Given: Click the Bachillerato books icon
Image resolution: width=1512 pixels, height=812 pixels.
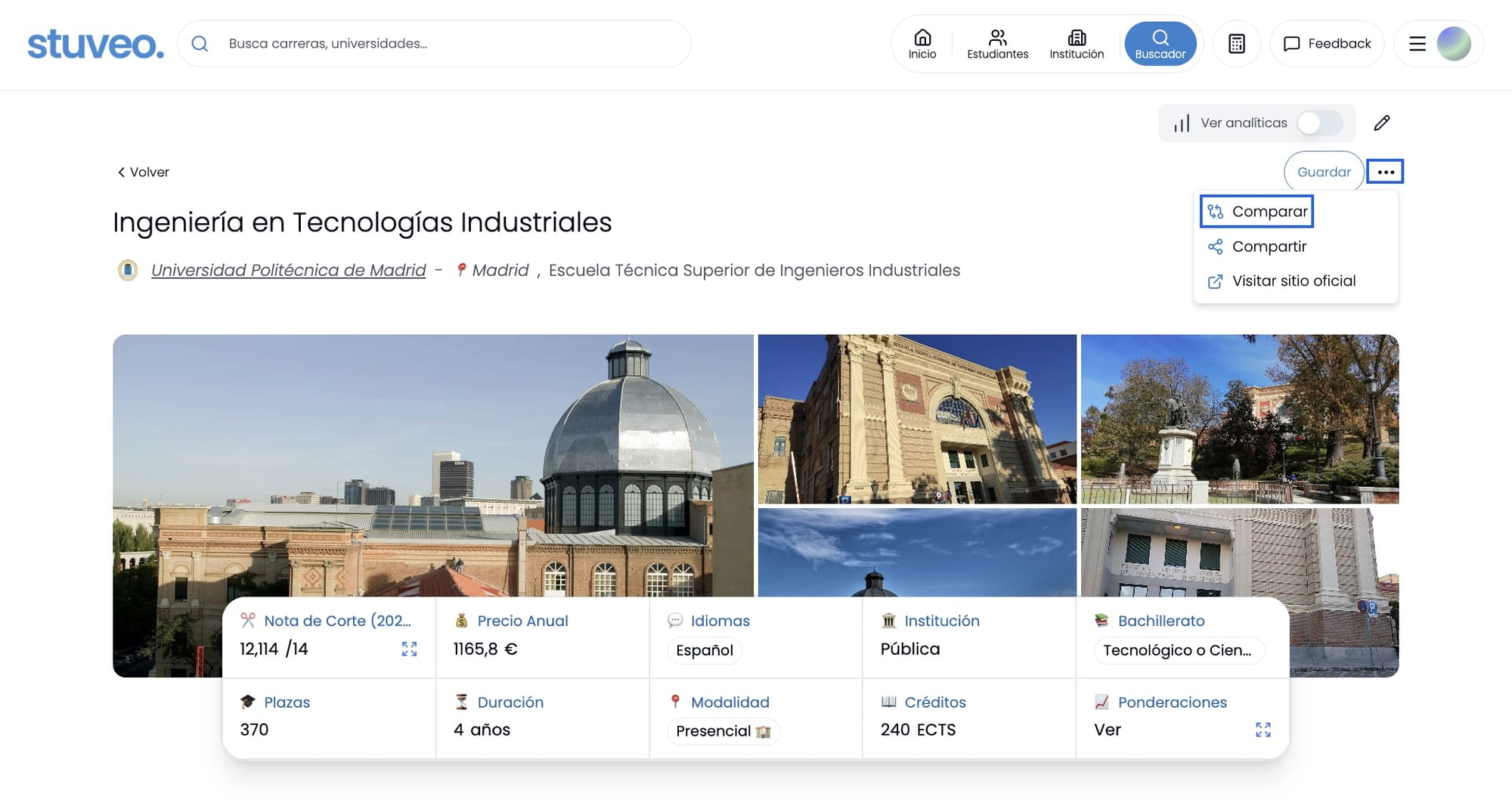Looking at the screenshot, I should pyautogui.click(x=1101, y=621).
